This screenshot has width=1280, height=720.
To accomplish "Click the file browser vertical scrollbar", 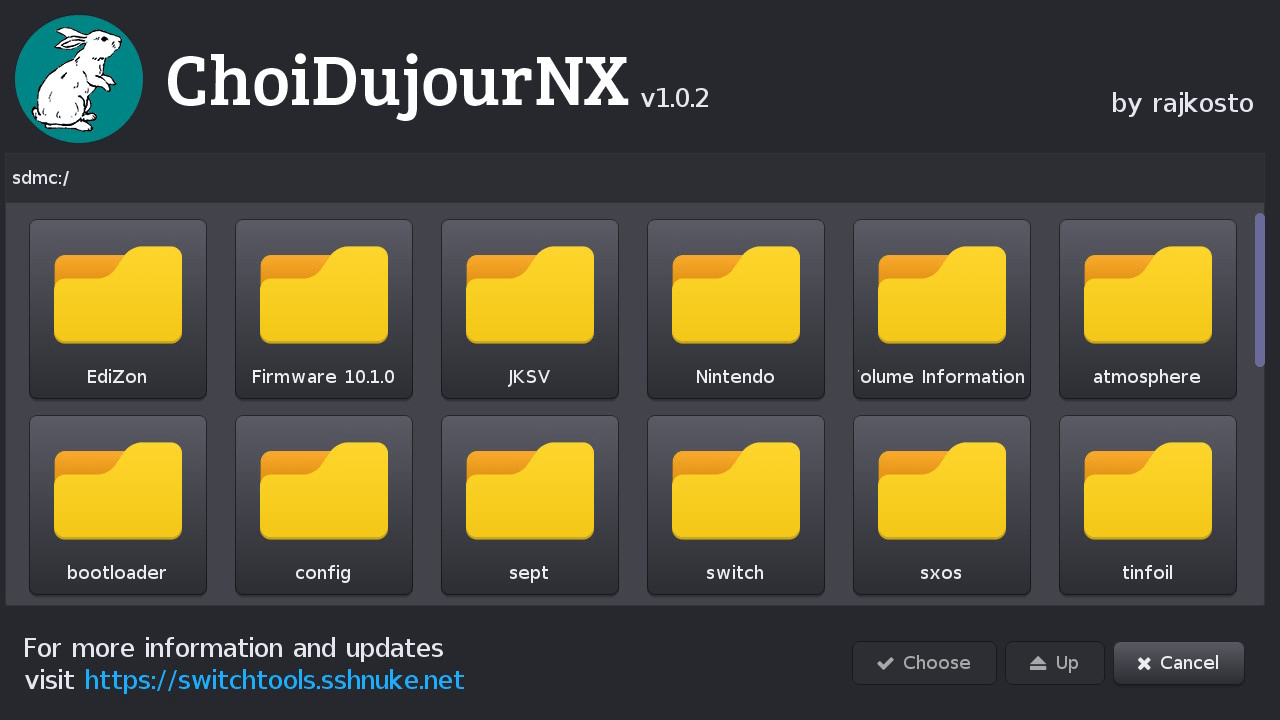I will click(1260, 290).
